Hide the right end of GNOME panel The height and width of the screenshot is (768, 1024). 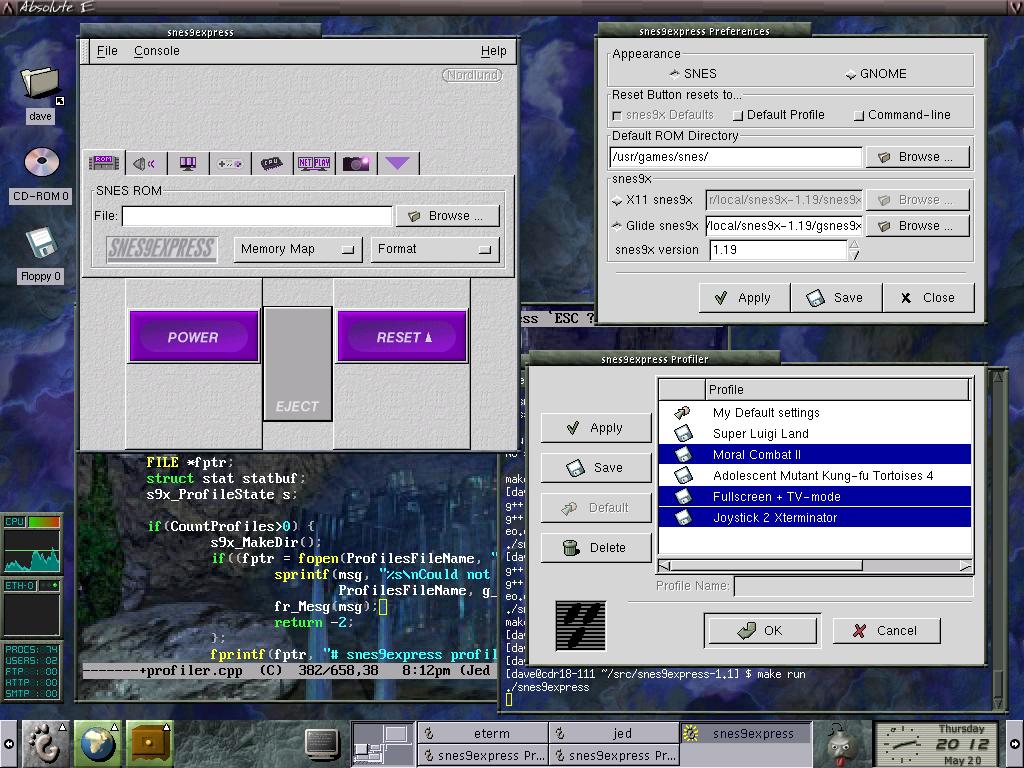tap(1014, 743)
